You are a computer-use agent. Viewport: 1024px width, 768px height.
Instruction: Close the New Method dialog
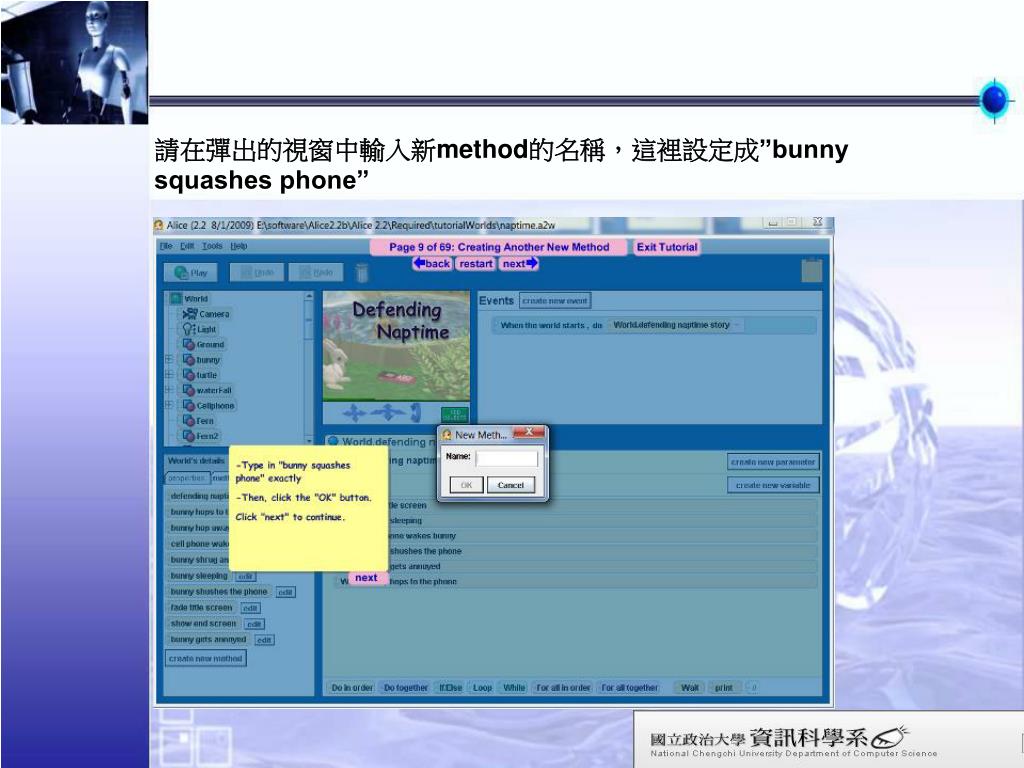pyautogui.click(x=530, y=432)
